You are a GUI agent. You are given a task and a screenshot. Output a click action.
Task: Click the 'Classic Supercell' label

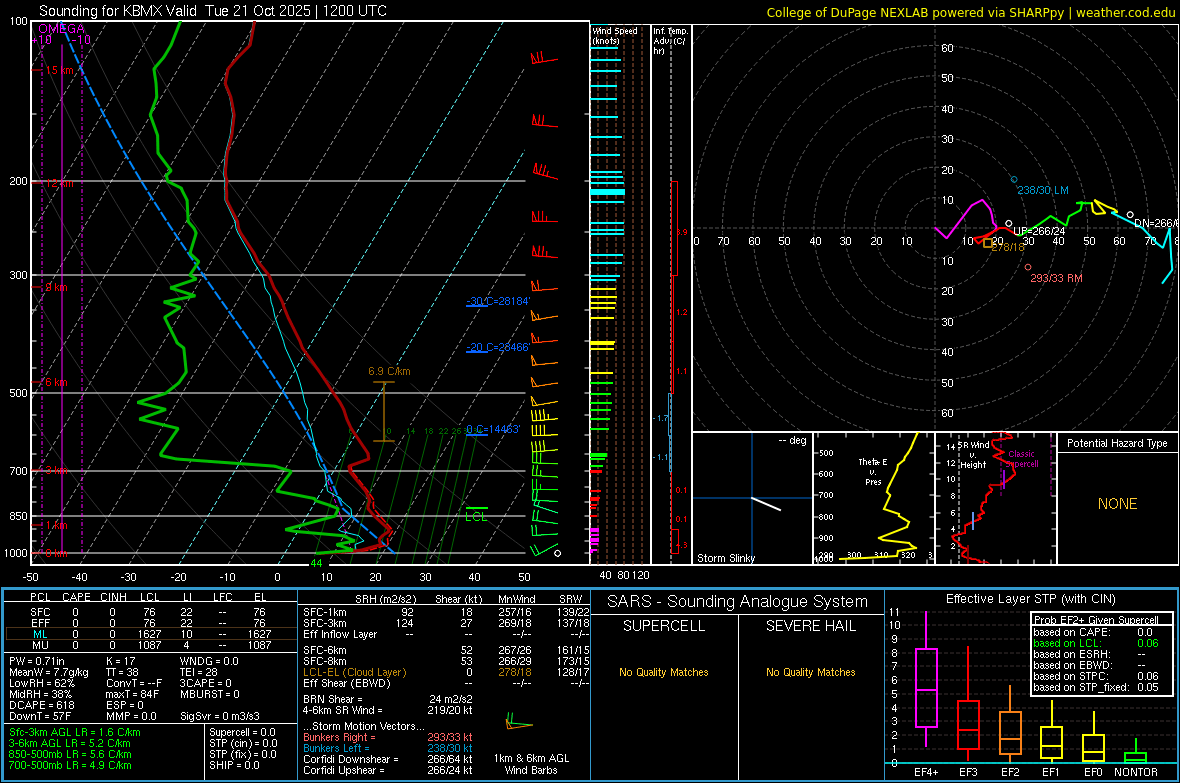coord(1022,459)
